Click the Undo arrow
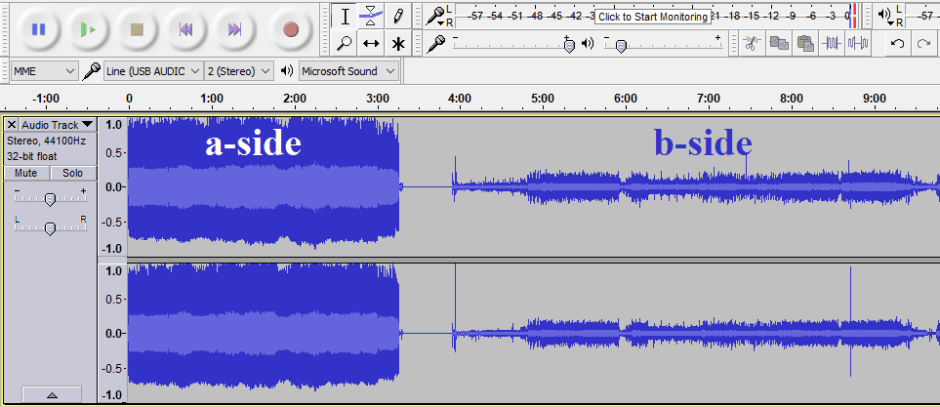940x407 pixels. point(897,43)
